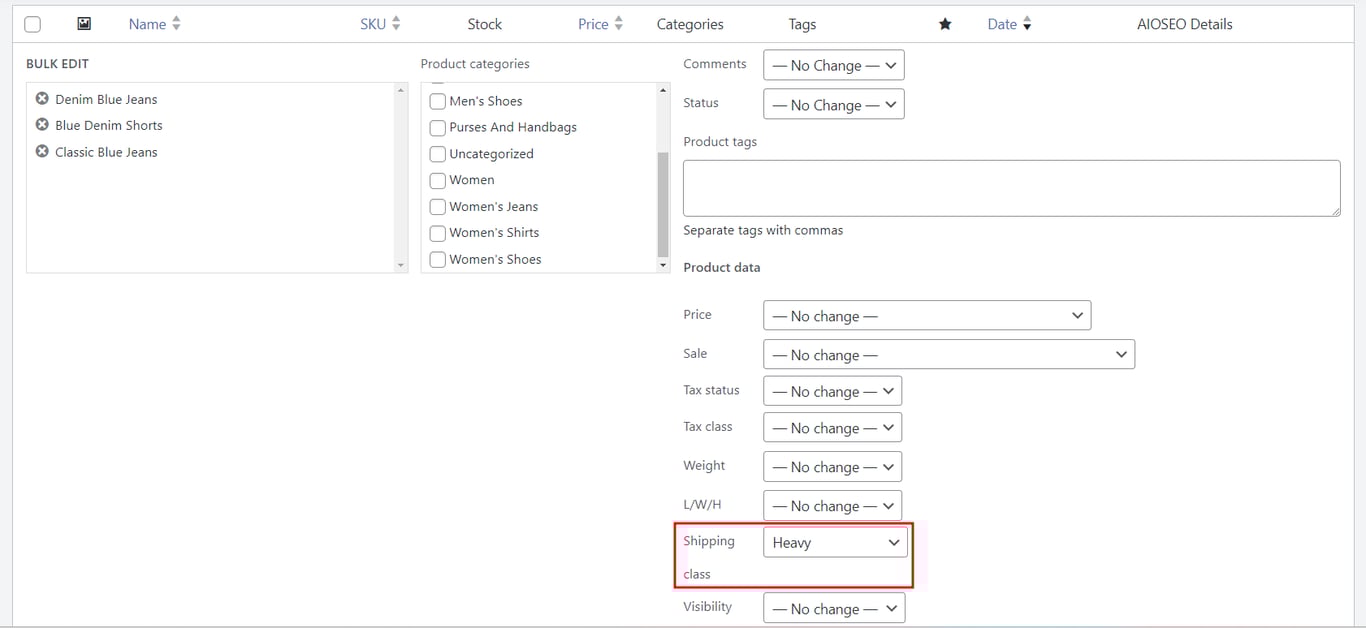Remove Blue Denim Shorts from bulk edit
The width and height of the screenshot is (1366, 628).
(41, 125)
